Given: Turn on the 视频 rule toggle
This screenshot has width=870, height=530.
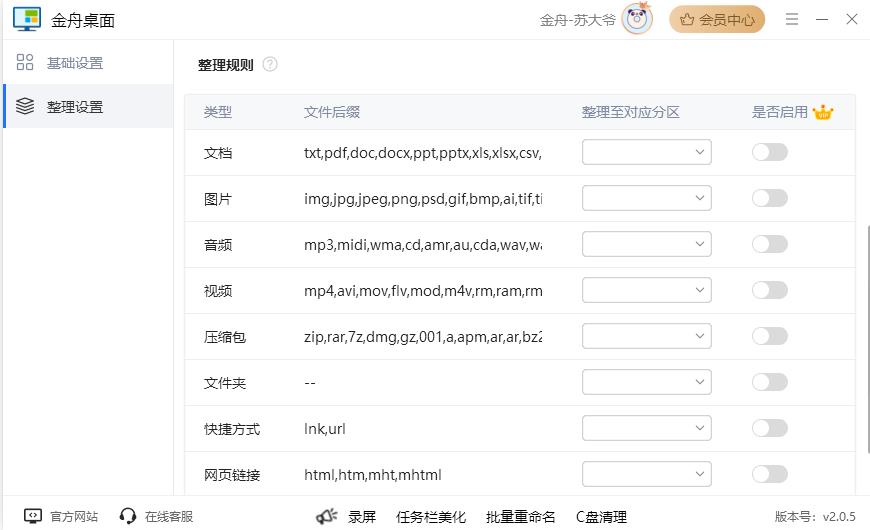Looking at the screenshot, I should (x=770, y=290).
